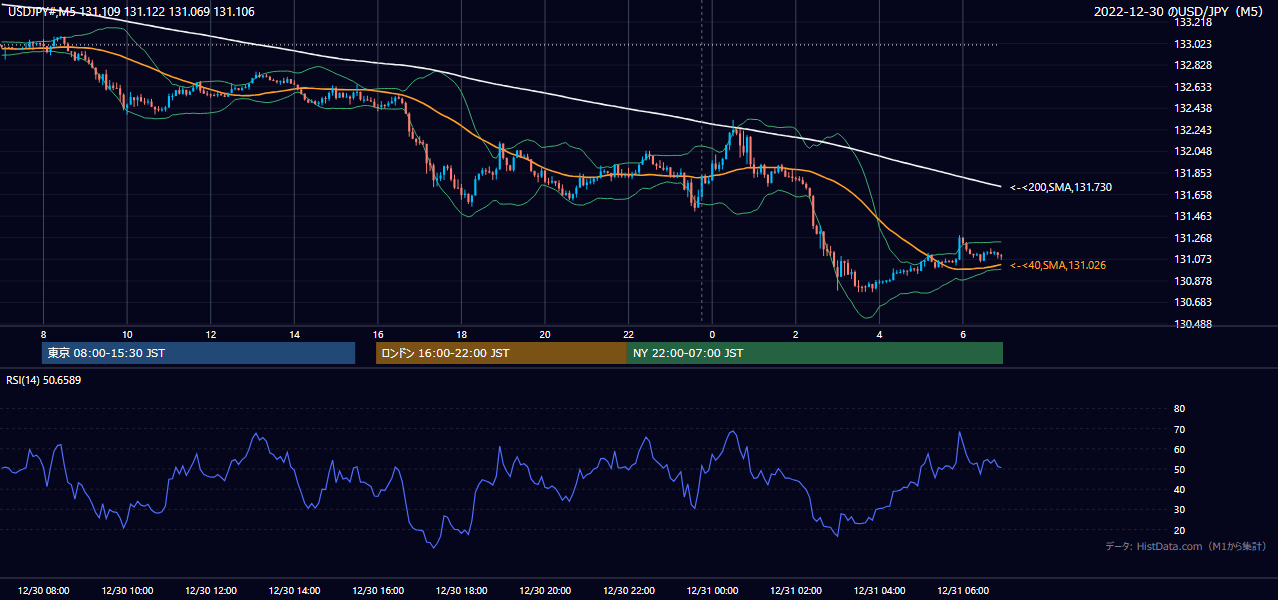Click hour label 0 under the price chart

pos(712,334)
